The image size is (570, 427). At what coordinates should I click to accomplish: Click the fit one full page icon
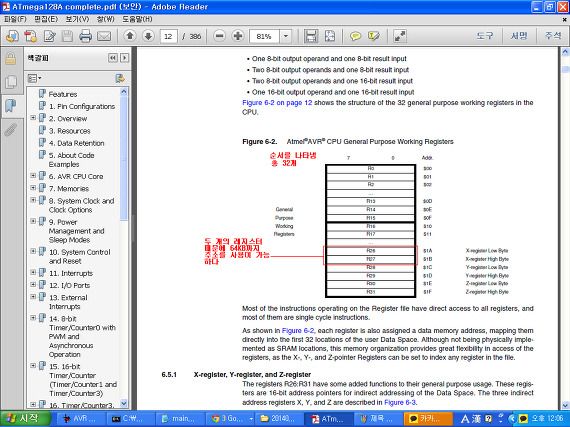[330, 36]
